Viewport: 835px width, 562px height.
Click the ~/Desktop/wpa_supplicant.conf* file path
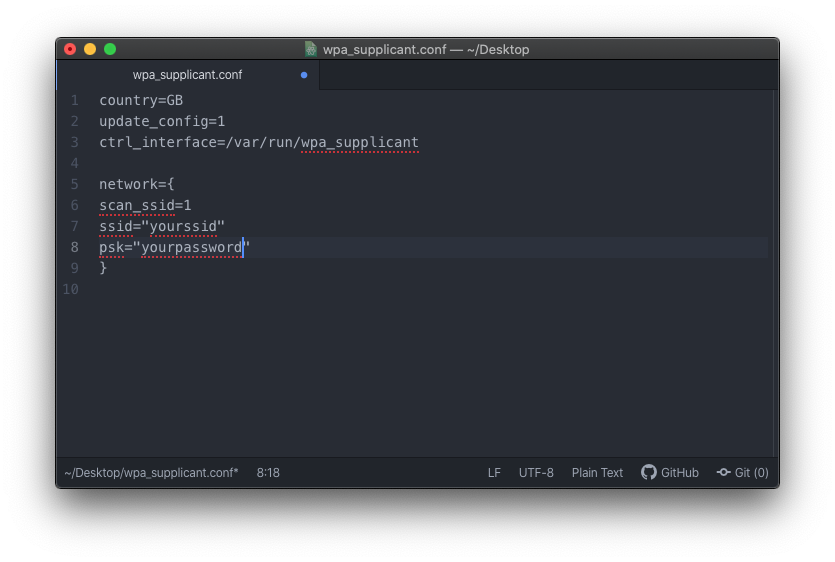click(151, 473)
